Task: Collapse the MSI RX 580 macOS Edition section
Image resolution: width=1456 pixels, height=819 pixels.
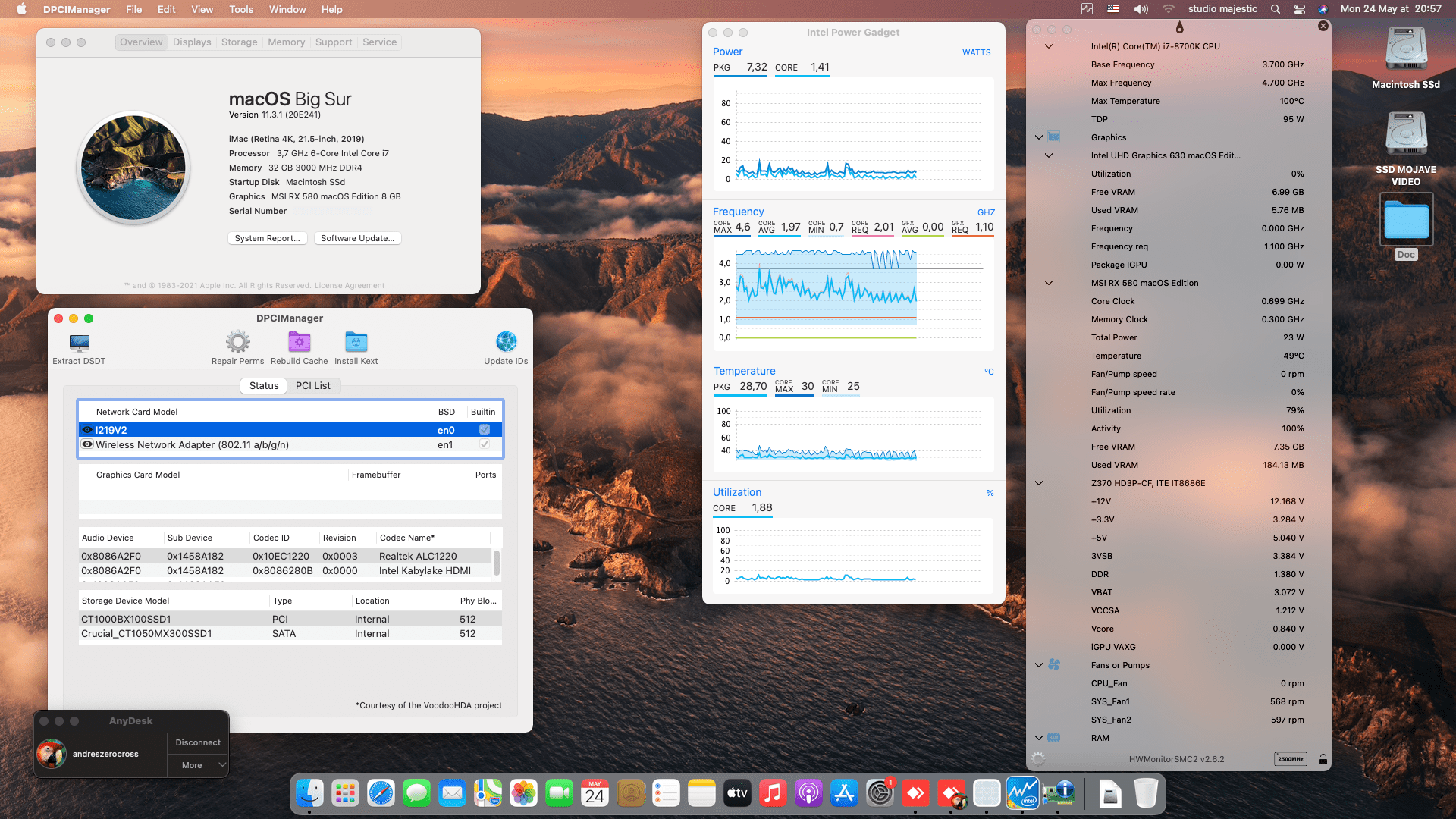Action: point(1049,283)
